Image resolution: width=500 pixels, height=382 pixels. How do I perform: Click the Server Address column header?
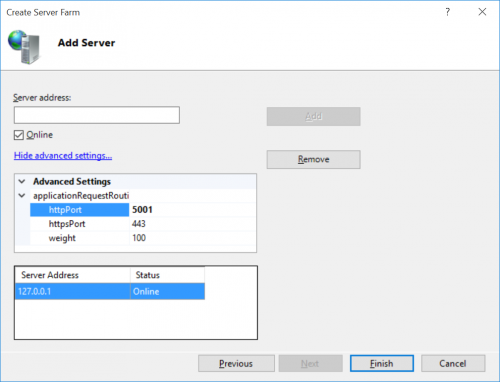(x=73, y=275)
